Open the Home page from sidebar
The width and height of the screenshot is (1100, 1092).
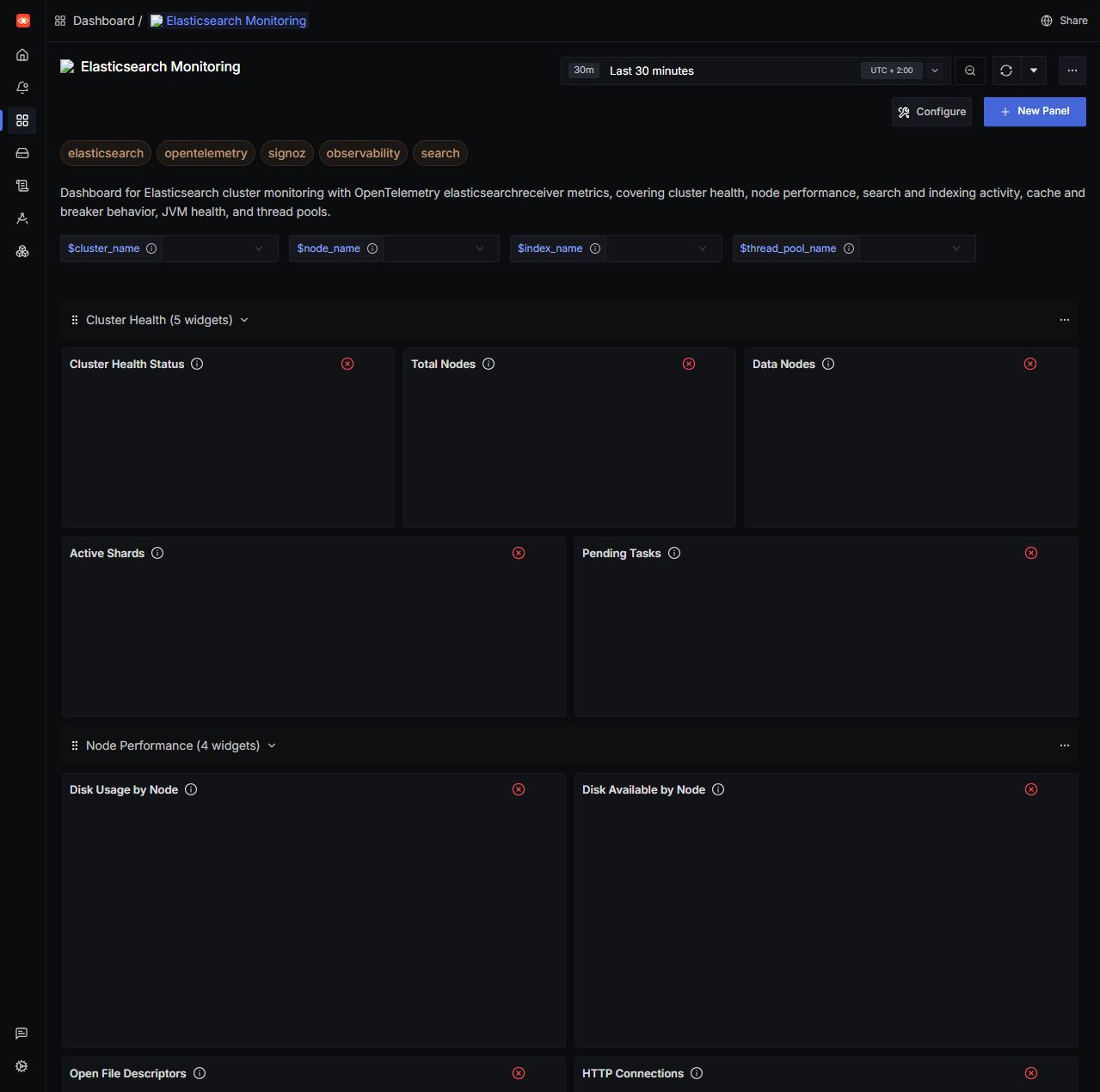click(22, 55)
